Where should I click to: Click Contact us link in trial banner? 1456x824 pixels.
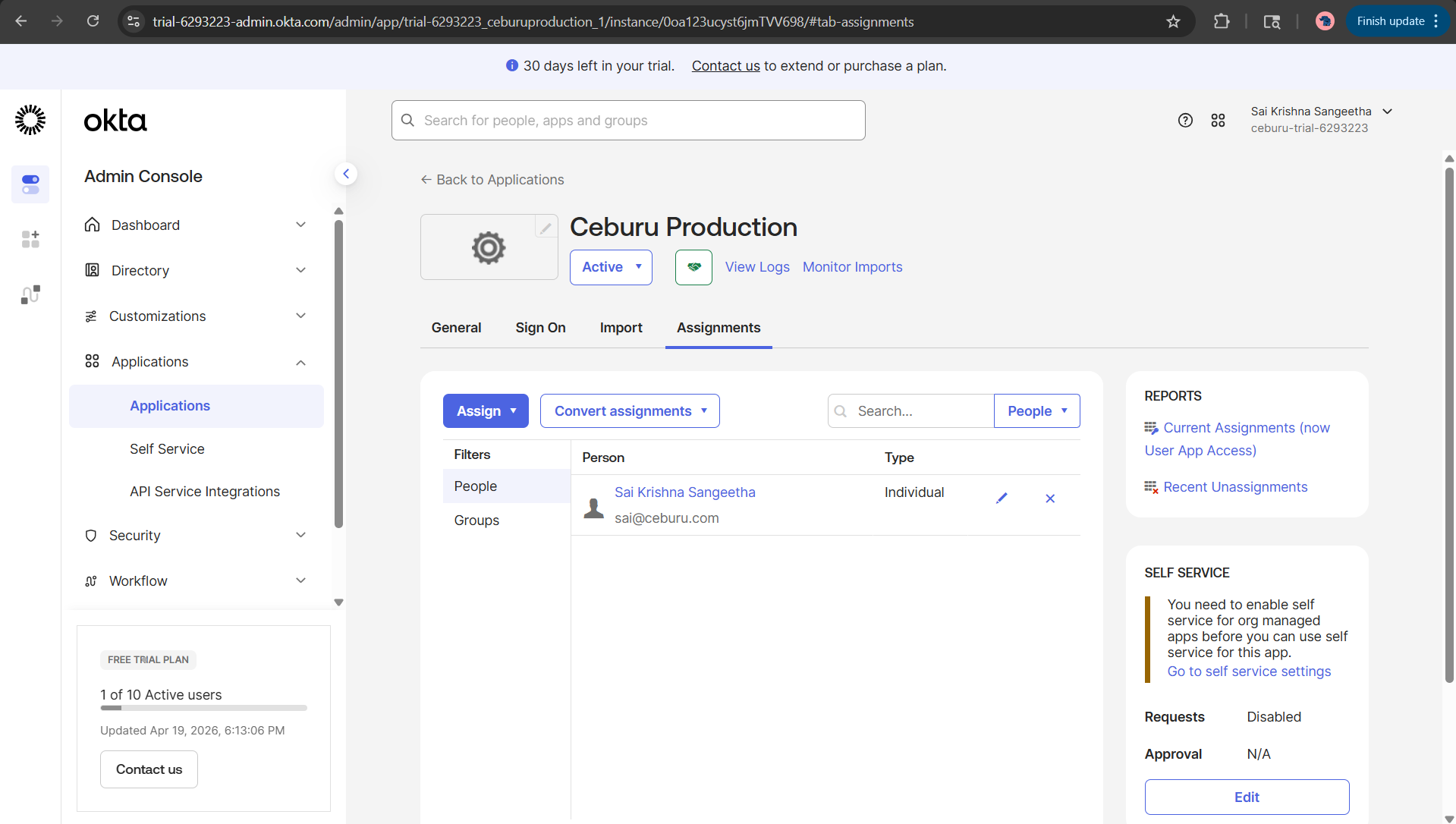725,66
